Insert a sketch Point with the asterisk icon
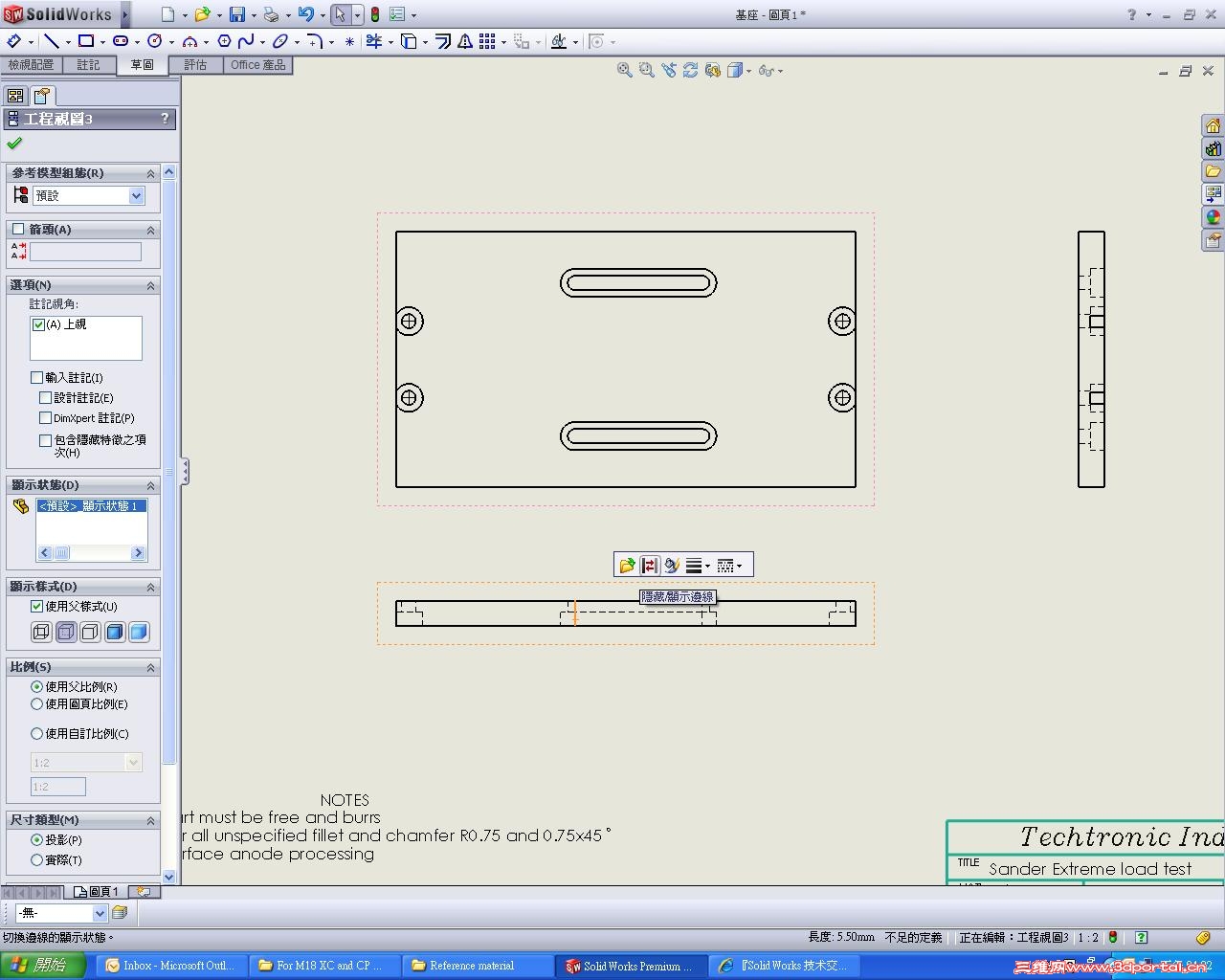 pyautogui.click(x=349, y=41)
